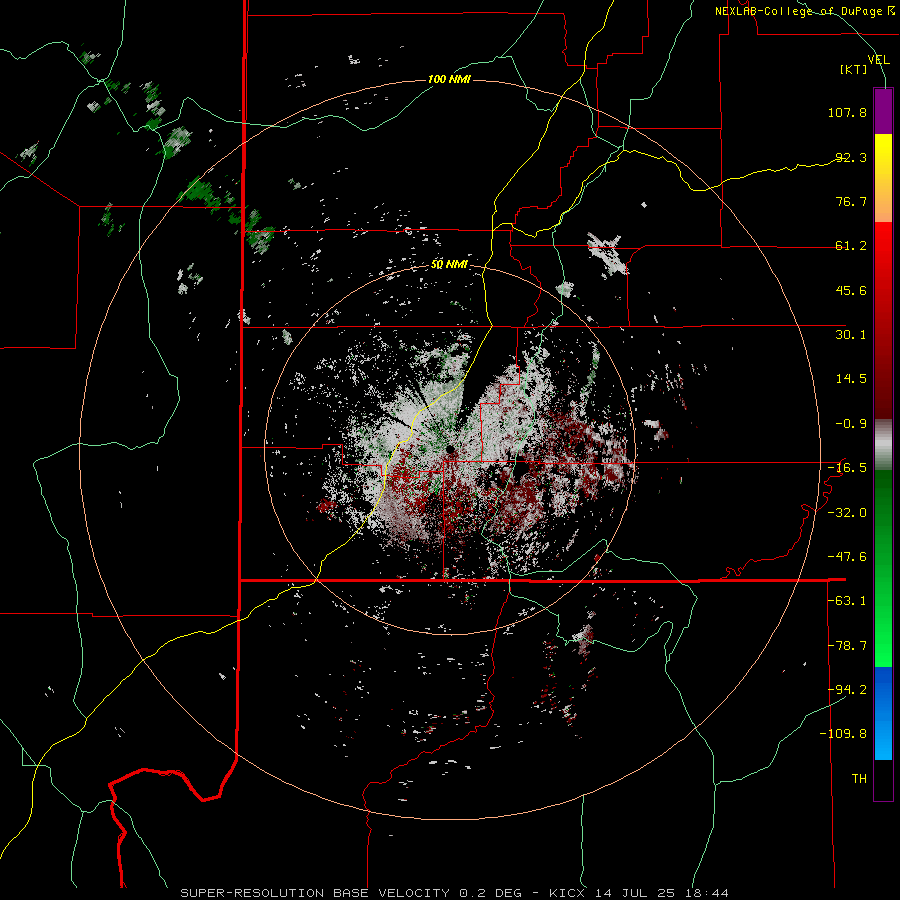Click the NEXLAB-College of DuPage label
900x900 pixels.
(805, 11)
